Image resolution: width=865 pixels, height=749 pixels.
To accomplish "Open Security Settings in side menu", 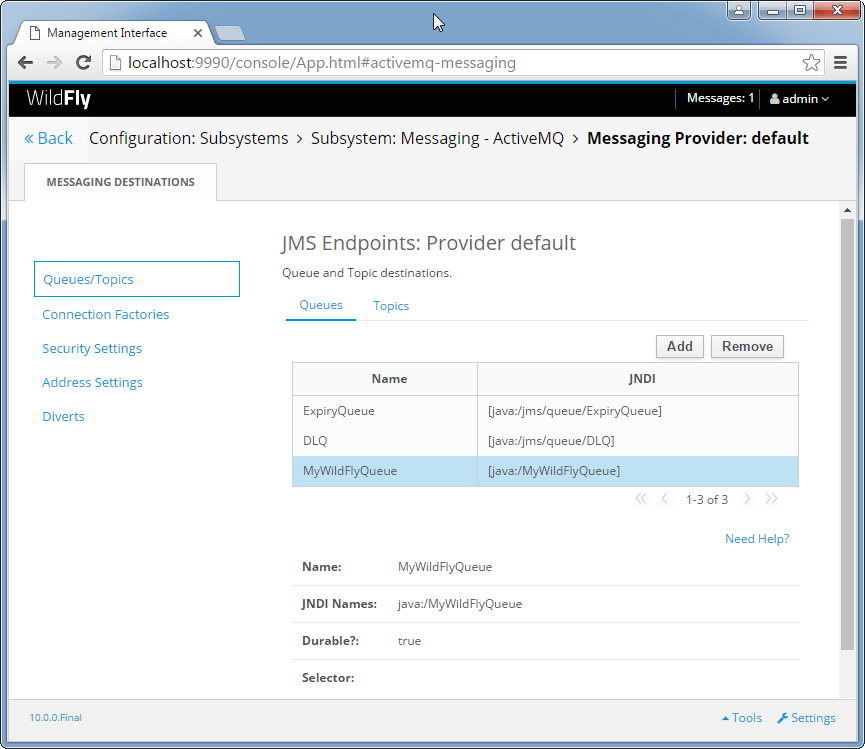I will tap(92, 349).
